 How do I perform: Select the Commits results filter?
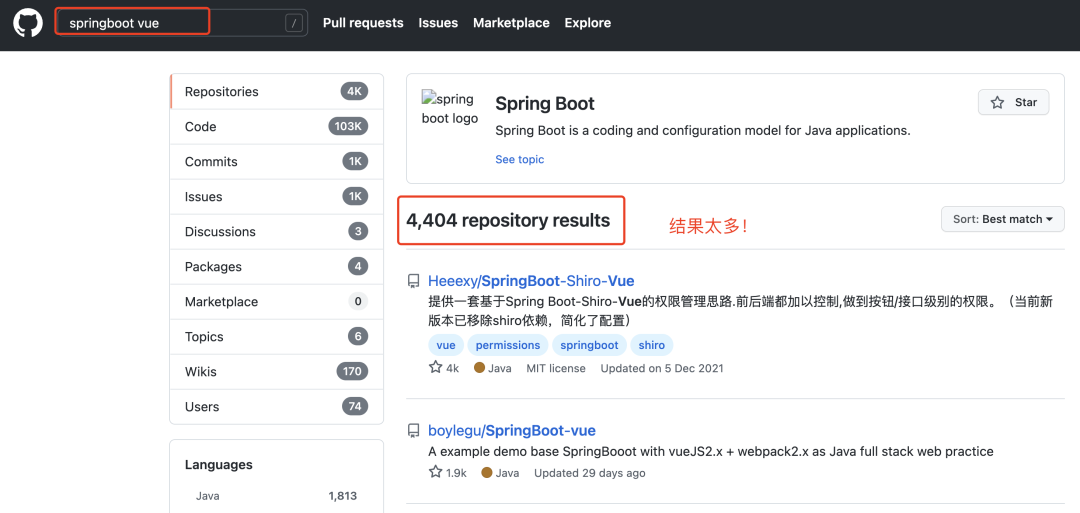point(211,162)
